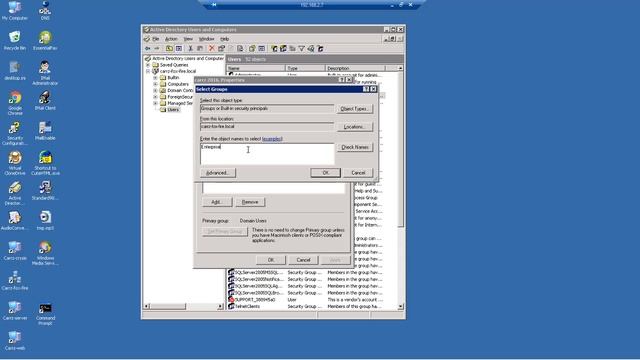The width and height of the screenshot is (640, 360).
Task: Click the Check Names button
Action: (355, 147)
